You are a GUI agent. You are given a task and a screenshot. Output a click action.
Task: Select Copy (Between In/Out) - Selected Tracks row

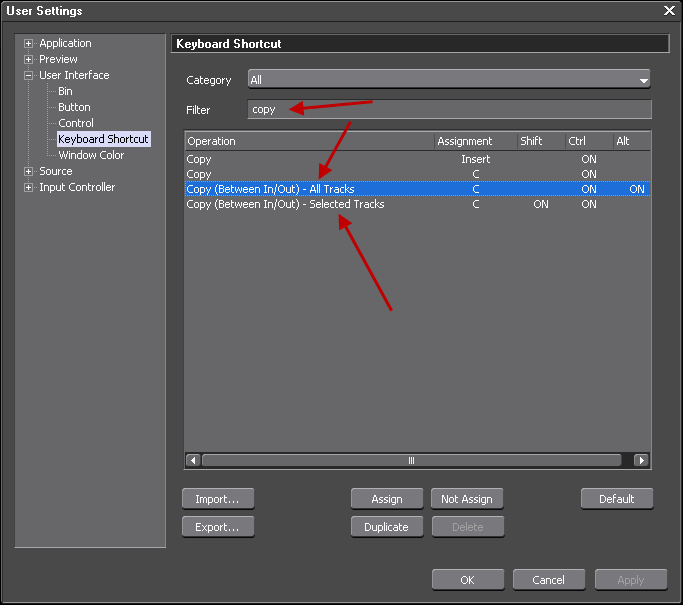coord(417,204)
